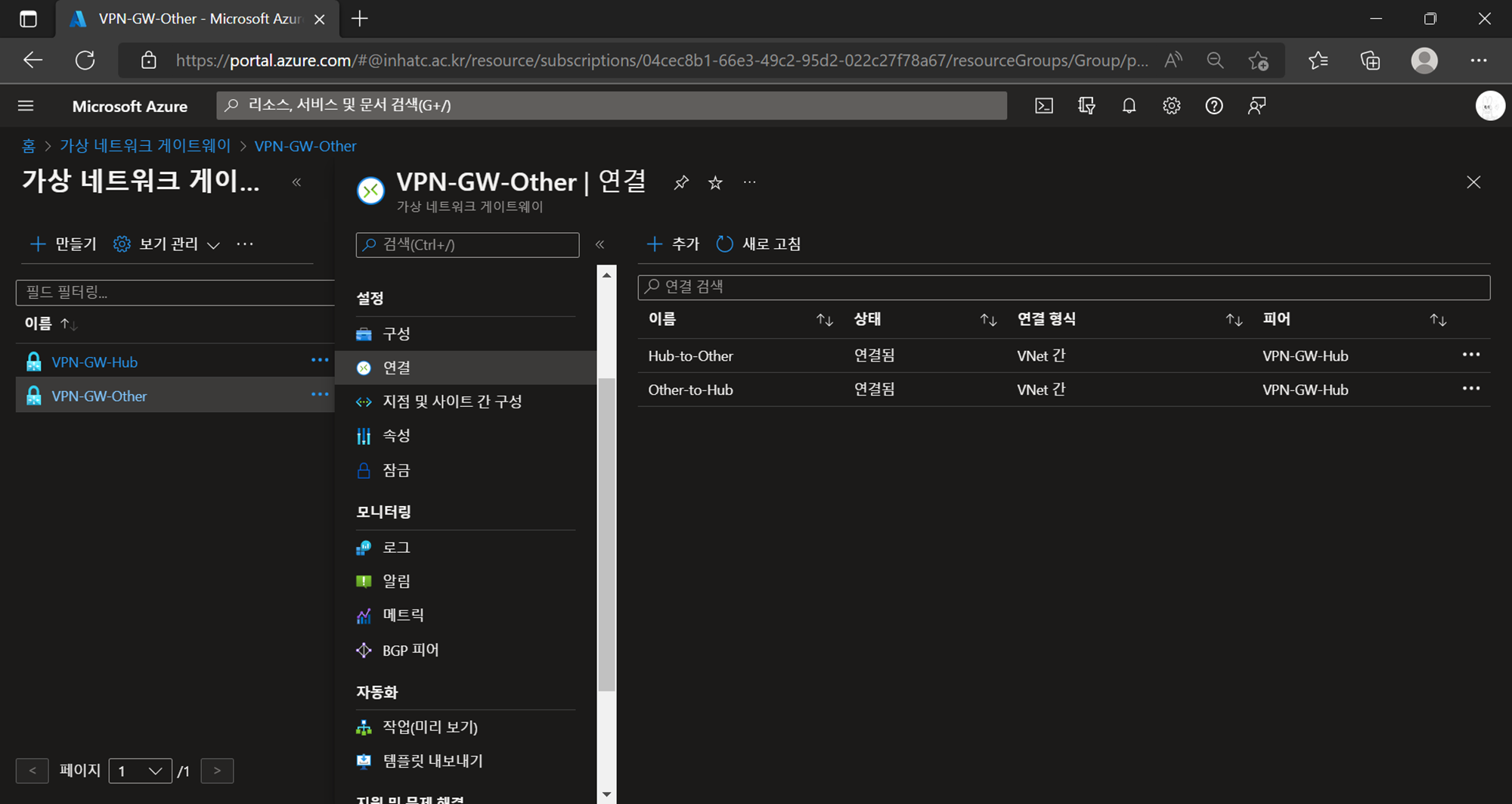Collapse the gateway list panel
1512x804 pixels.
[x=297, y=182]
